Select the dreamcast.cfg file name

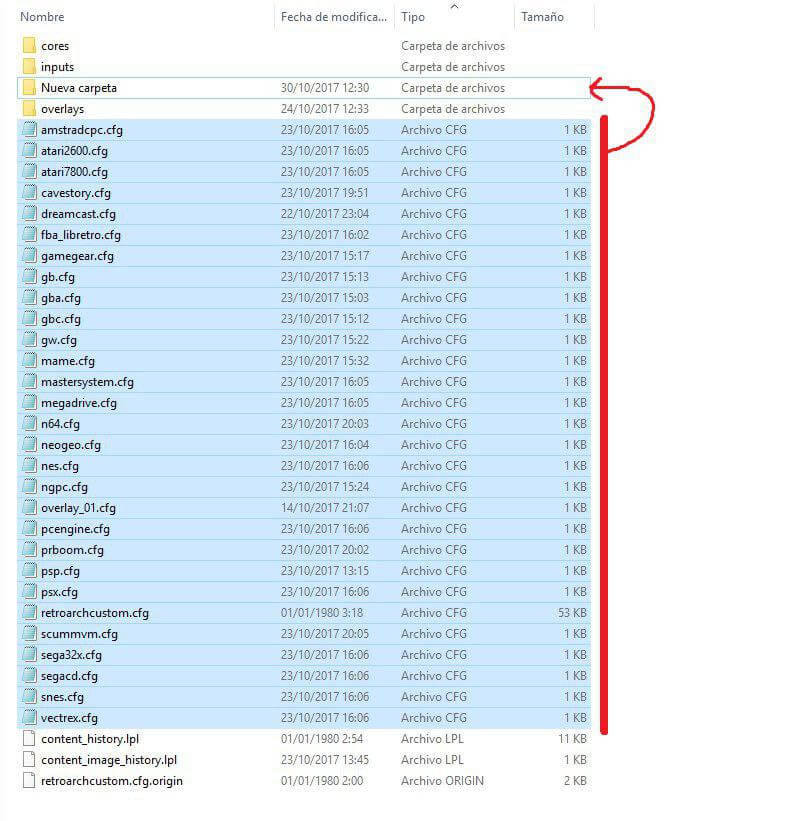pyautogui.click(x=78, y=214)
